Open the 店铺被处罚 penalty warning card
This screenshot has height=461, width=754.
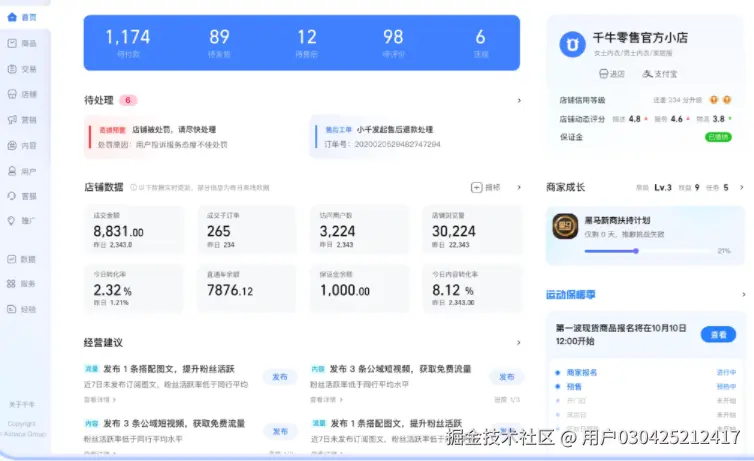[190, 137]
